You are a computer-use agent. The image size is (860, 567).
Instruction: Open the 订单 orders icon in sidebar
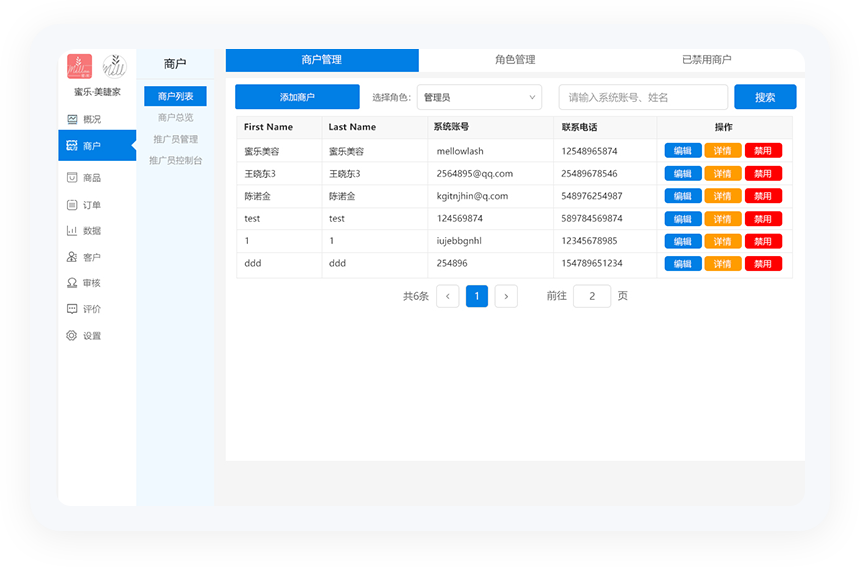click(x=72, y=205)
